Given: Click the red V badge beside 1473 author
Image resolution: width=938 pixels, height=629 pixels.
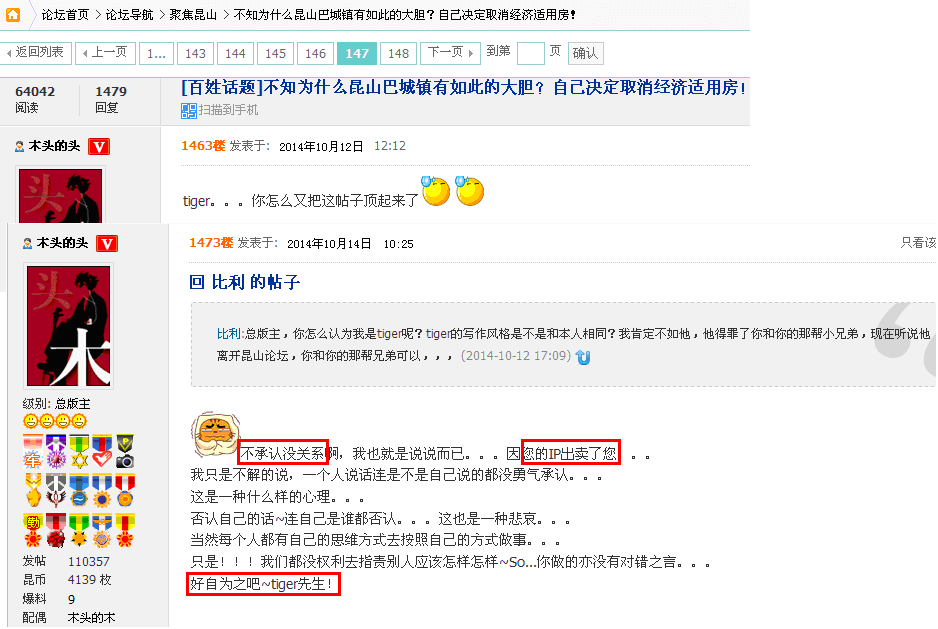Looking at the screenshot, I should click(107, 244).
